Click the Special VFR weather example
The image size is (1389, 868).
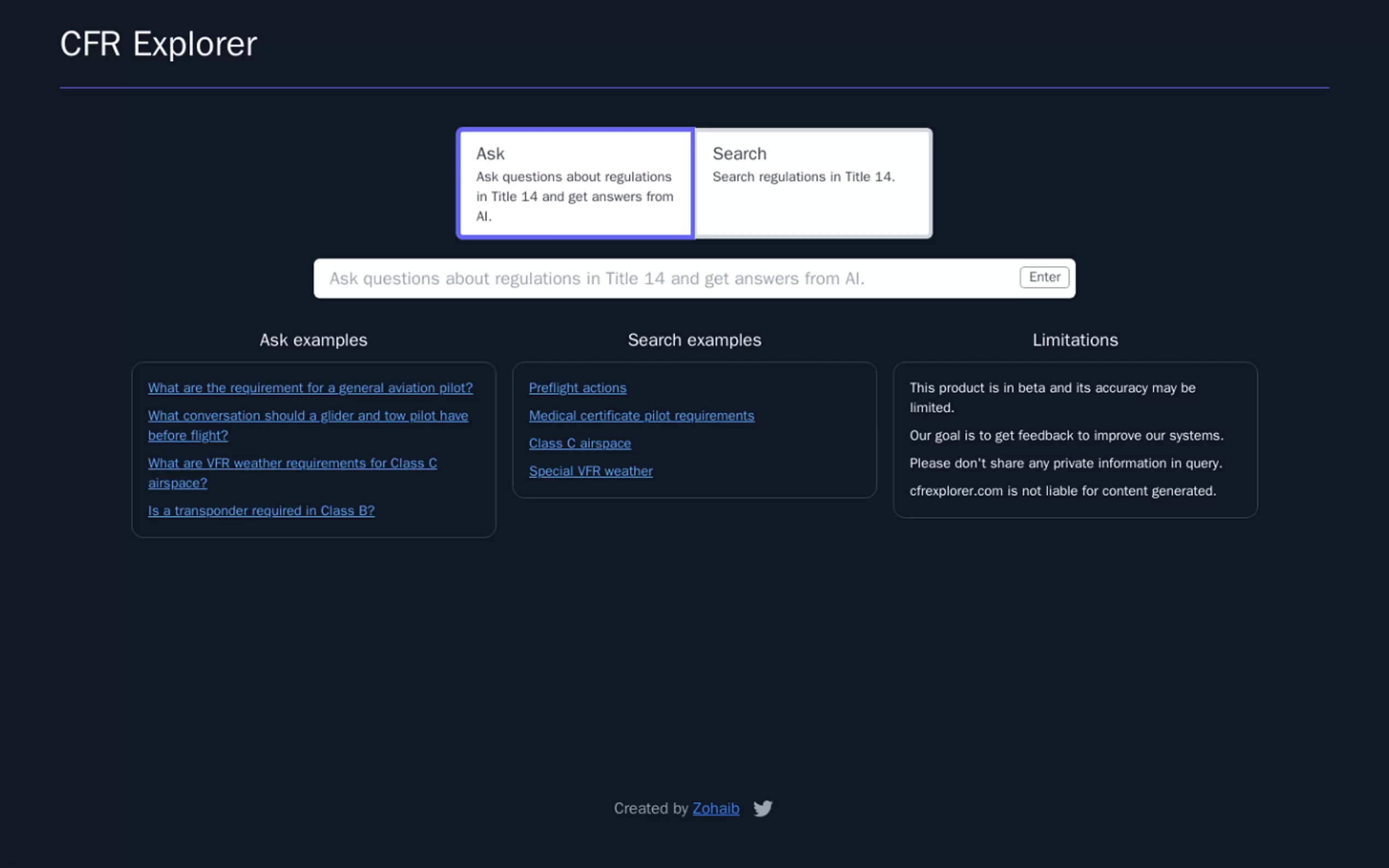click(590, 471)
